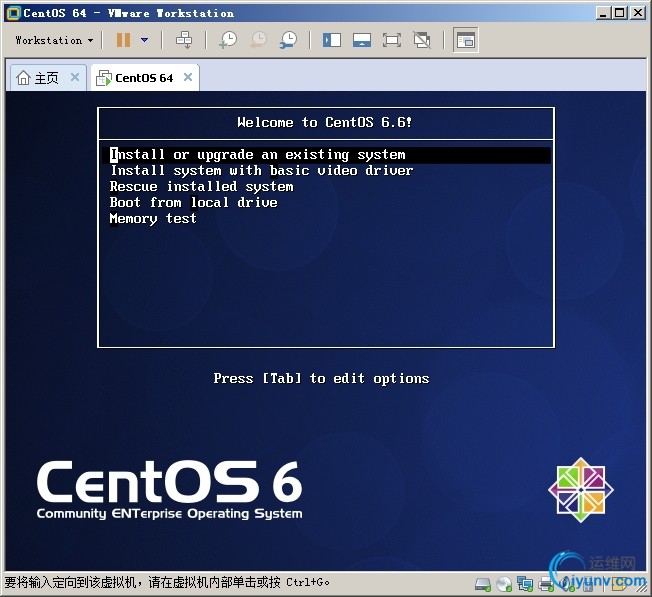Image resolution: width=652 pixels, height=597 pixels.
Task: Switch to Unity mode
Action: (422, 40)
